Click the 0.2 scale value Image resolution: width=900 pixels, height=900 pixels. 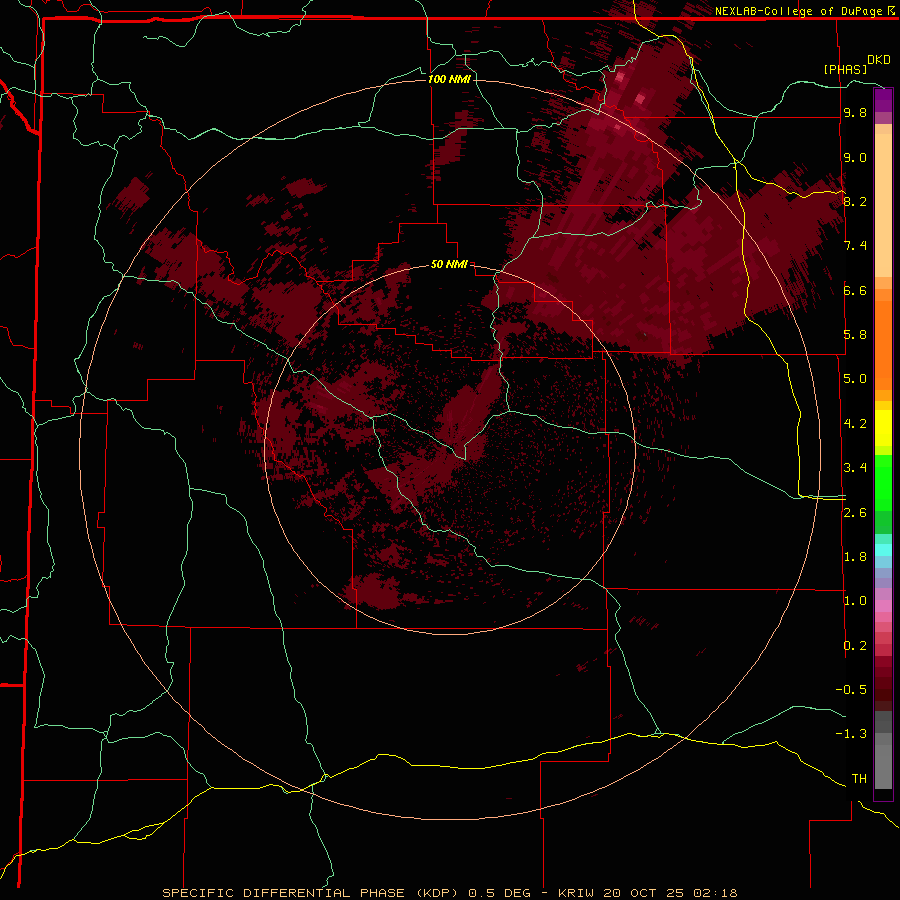point(855,646)
